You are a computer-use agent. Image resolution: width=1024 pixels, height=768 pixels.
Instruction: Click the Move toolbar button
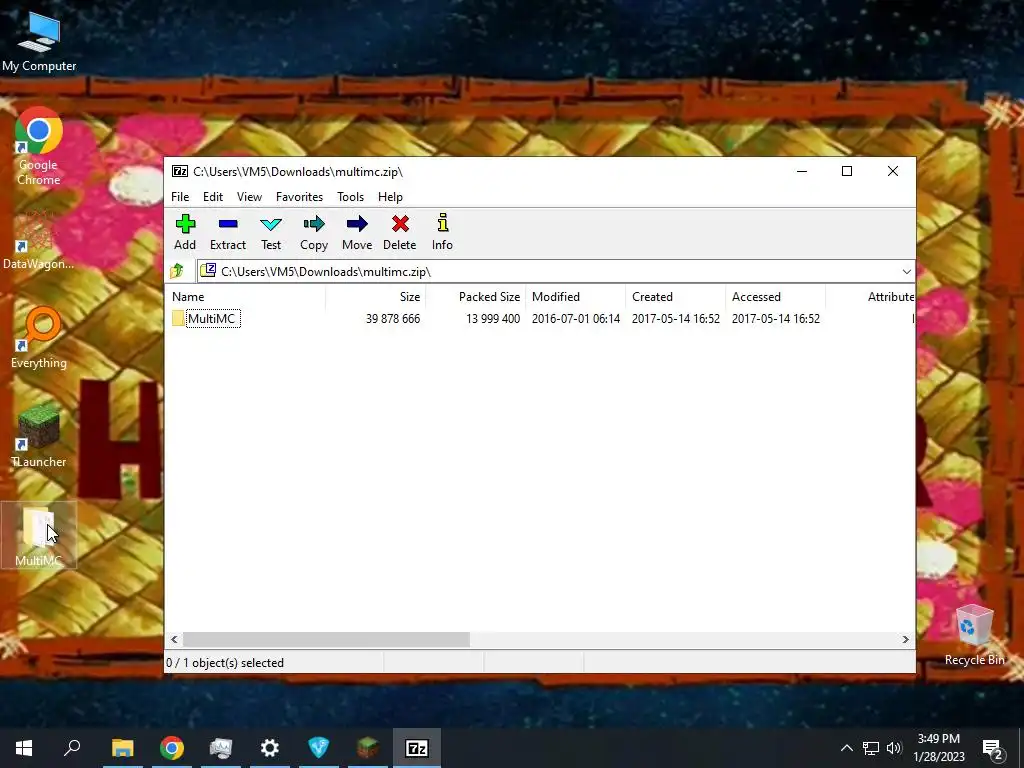357,232
